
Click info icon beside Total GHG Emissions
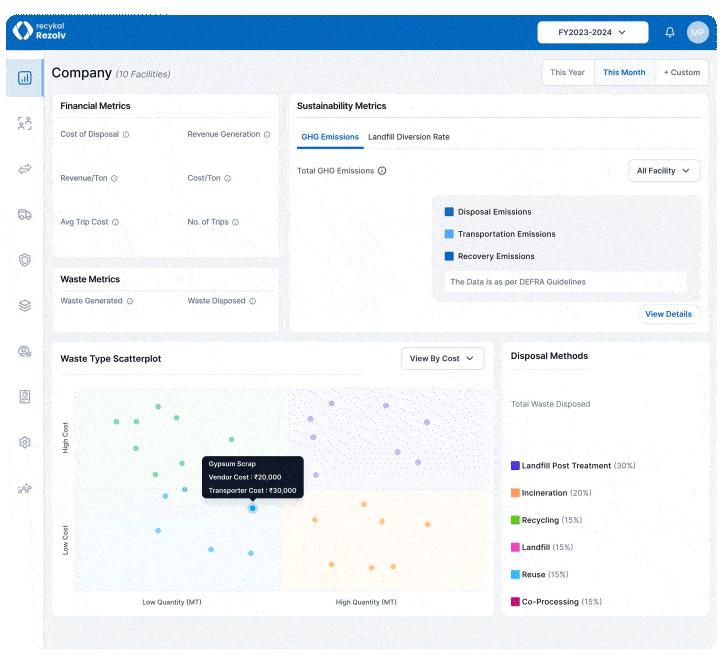(x=382, y=171)
